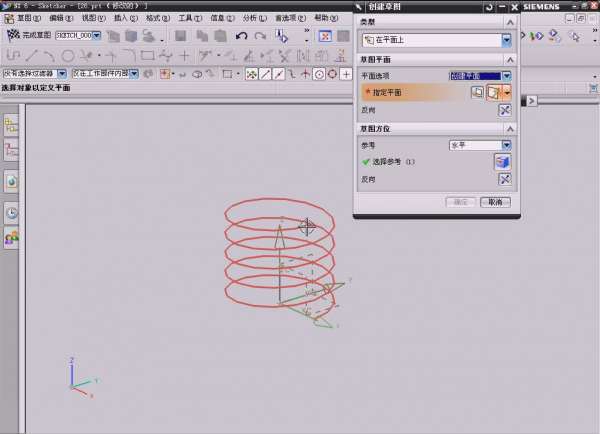Select the Point plus-sign sketch tool
This screenshot has width=600, height=434.
(x=184, y=56)
